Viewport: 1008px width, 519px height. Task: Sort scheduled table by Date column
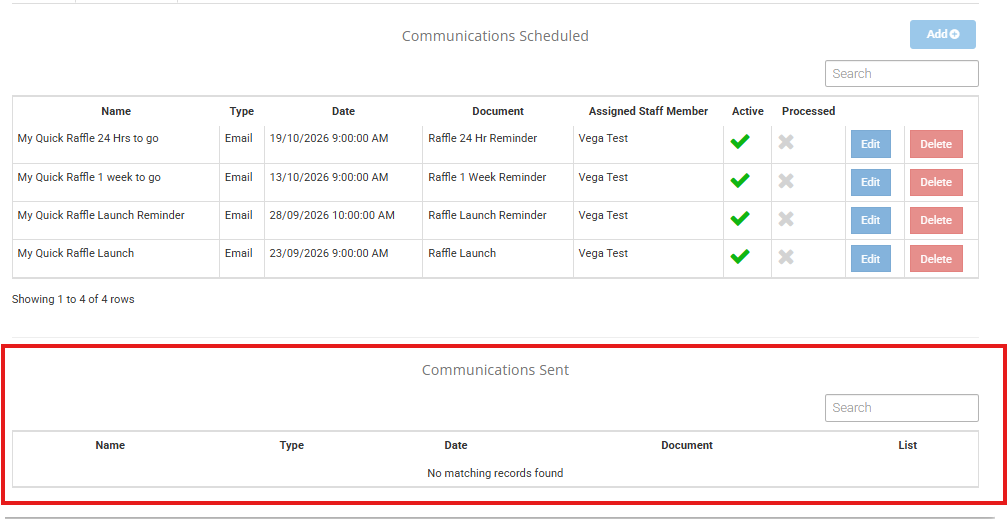[x=343, y=111]
